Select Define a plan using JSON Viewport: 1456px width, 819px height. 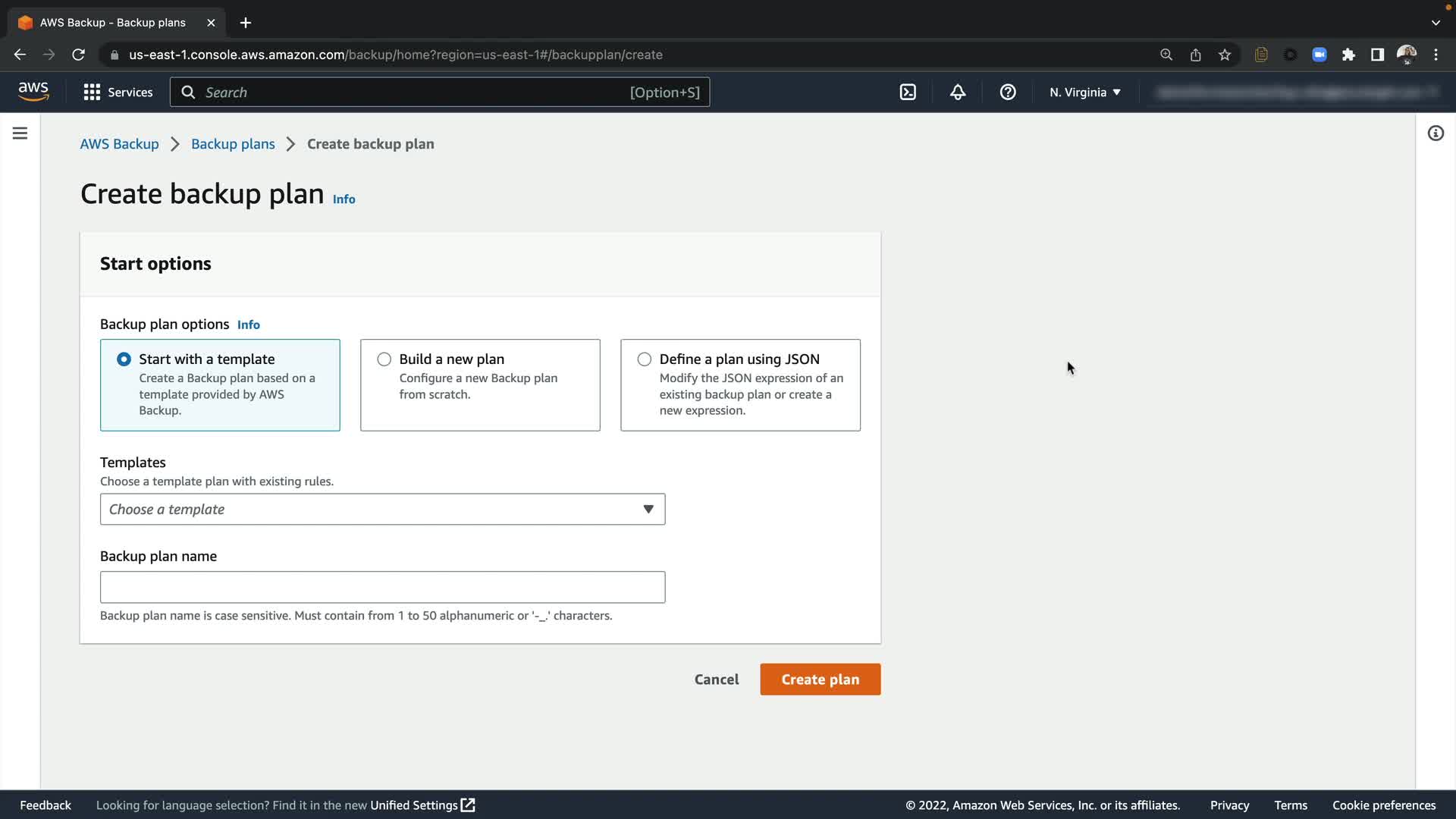645,359
